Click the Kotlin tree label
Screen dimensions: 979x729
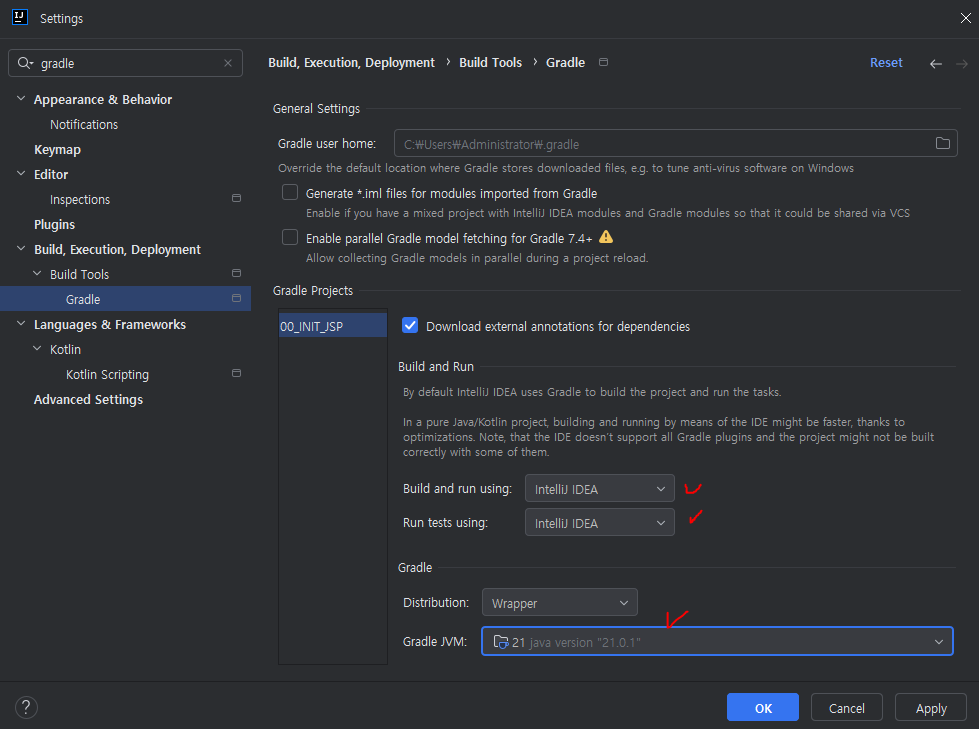coord(66,350)
